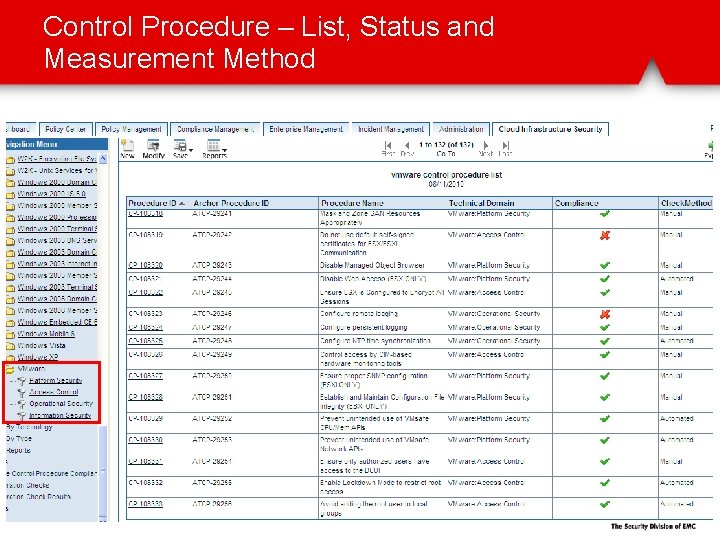
Task: Click the Save toolbar icon
Action: point(180,146)
